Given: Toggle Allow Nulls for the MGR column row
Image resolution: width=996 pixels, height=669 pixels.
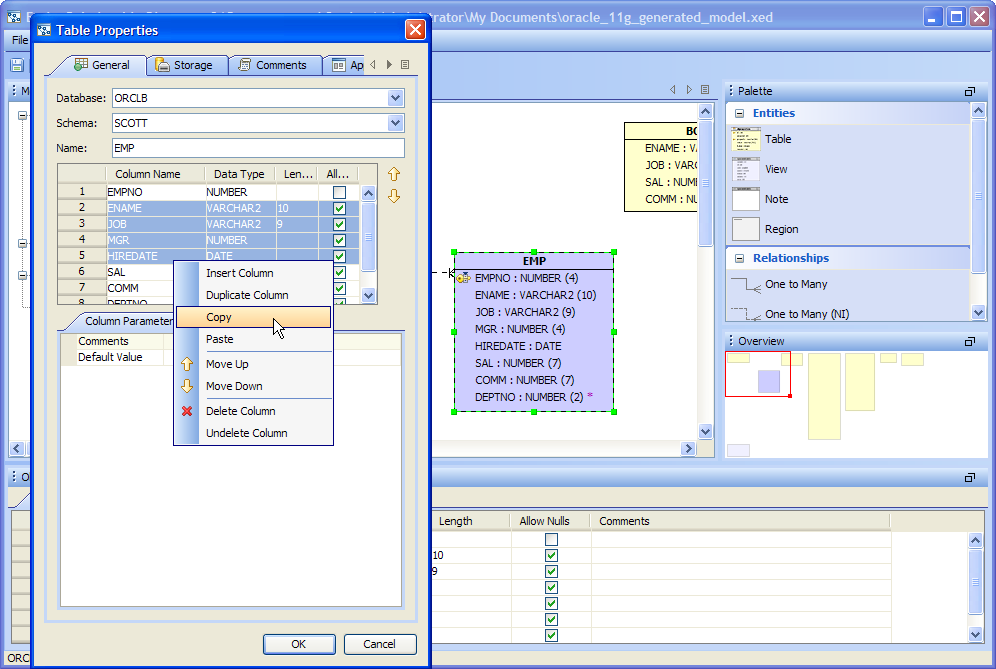Looking at the screenshot, I should tap(339, 240).
